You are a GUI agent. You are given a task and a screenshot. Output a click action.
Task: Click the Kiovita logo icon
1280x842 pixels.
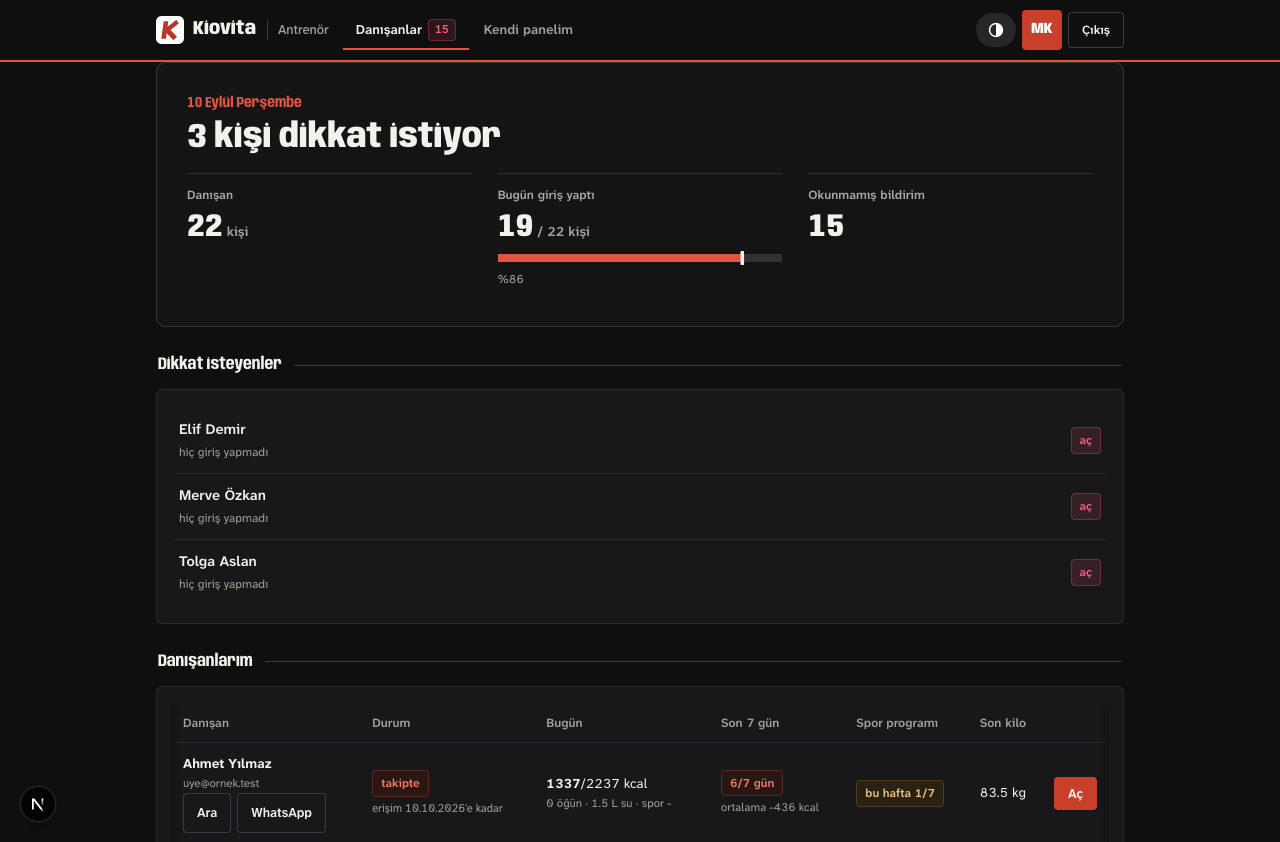point(170,30)
